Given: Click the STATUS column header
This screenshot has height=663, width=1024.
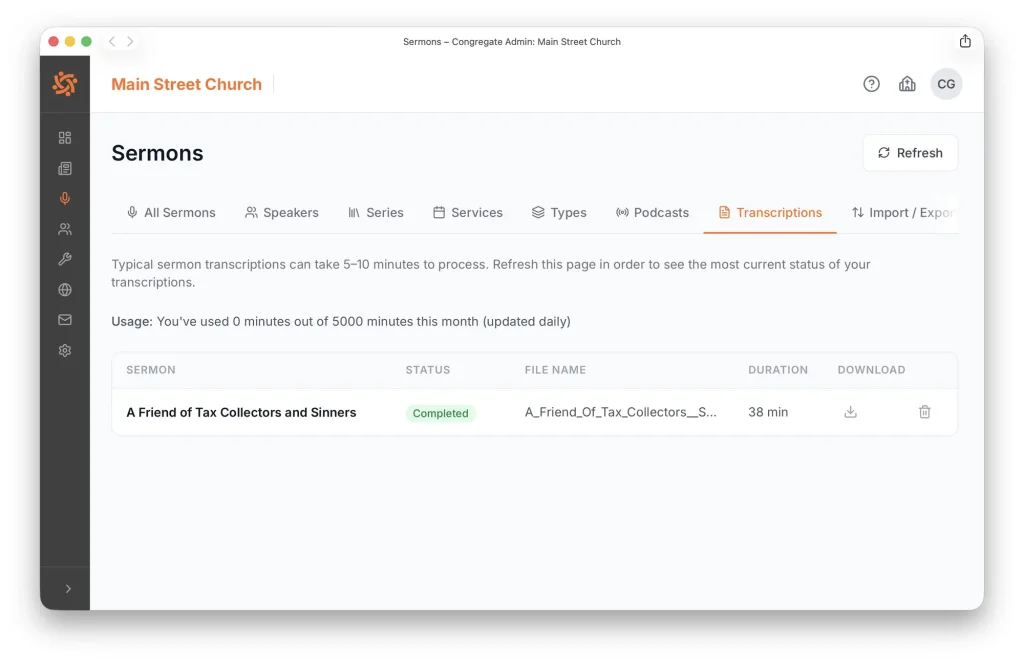Looking at the screenshot, I should pos(428,370).
